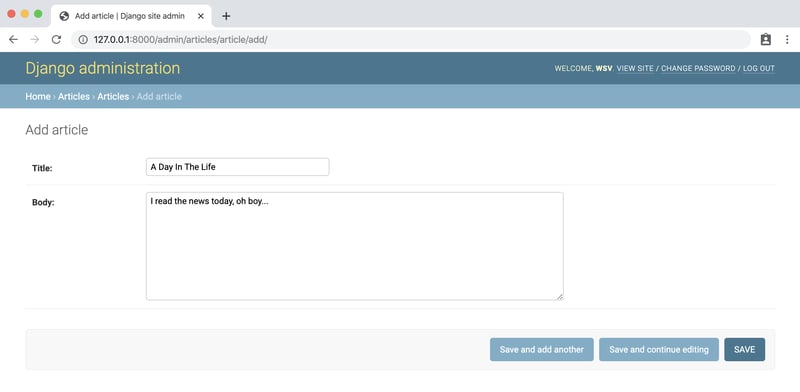Viewport: 800px width, 392px height.
Task: Click the View Site link
Action: pyautogui.click(x=635, y=68)
